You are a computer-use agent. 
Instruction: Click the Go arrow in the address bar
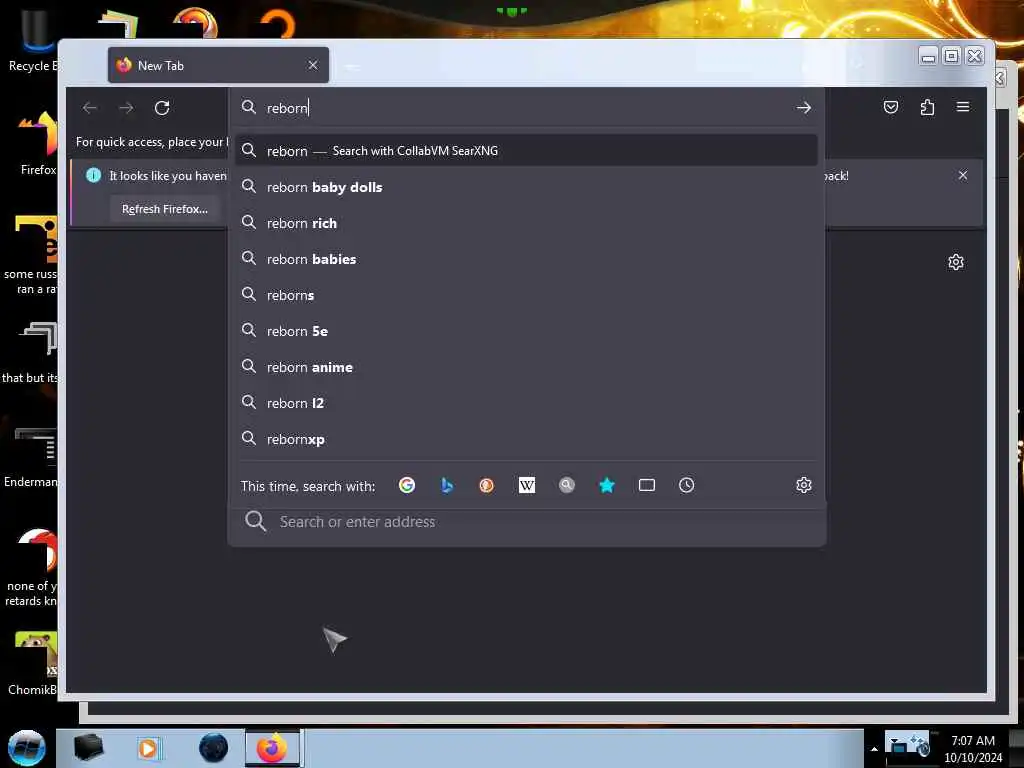(x=803, y=108)
